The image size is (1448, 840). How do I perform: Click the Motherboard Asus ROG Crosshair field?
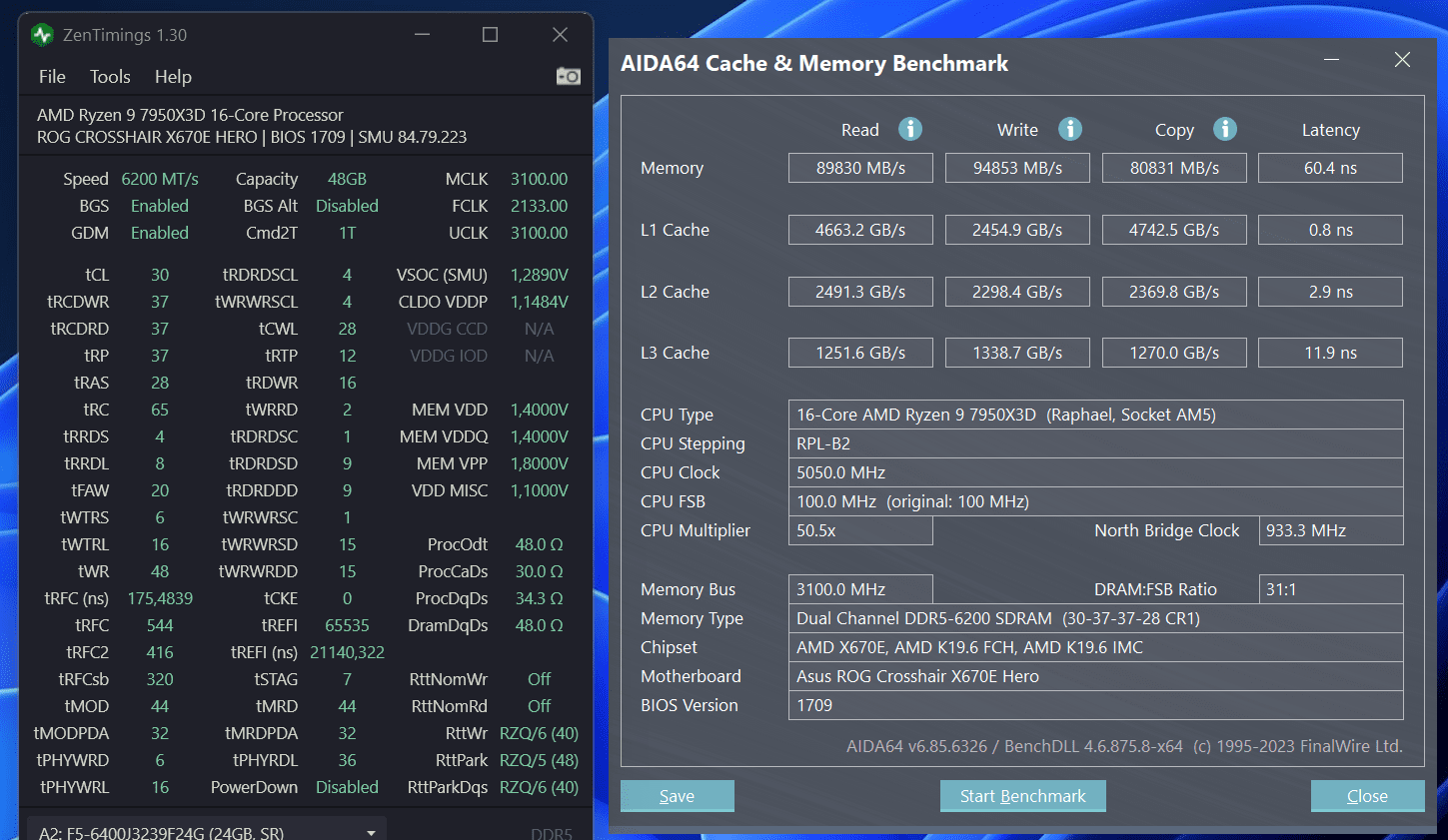tap(1095, 676)
